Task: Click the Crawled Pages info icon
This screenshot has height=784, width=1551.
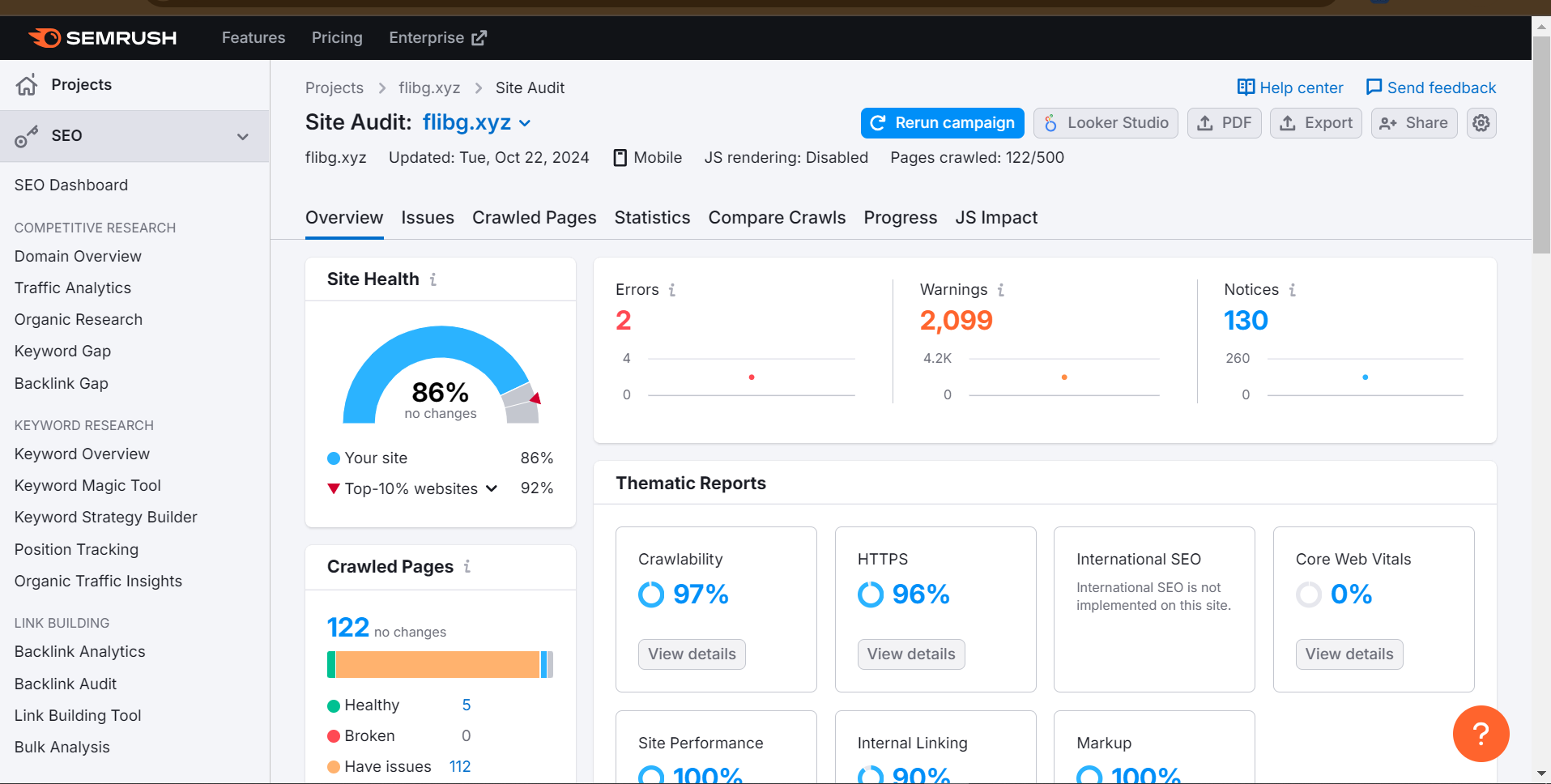Action: click(467, 567)
